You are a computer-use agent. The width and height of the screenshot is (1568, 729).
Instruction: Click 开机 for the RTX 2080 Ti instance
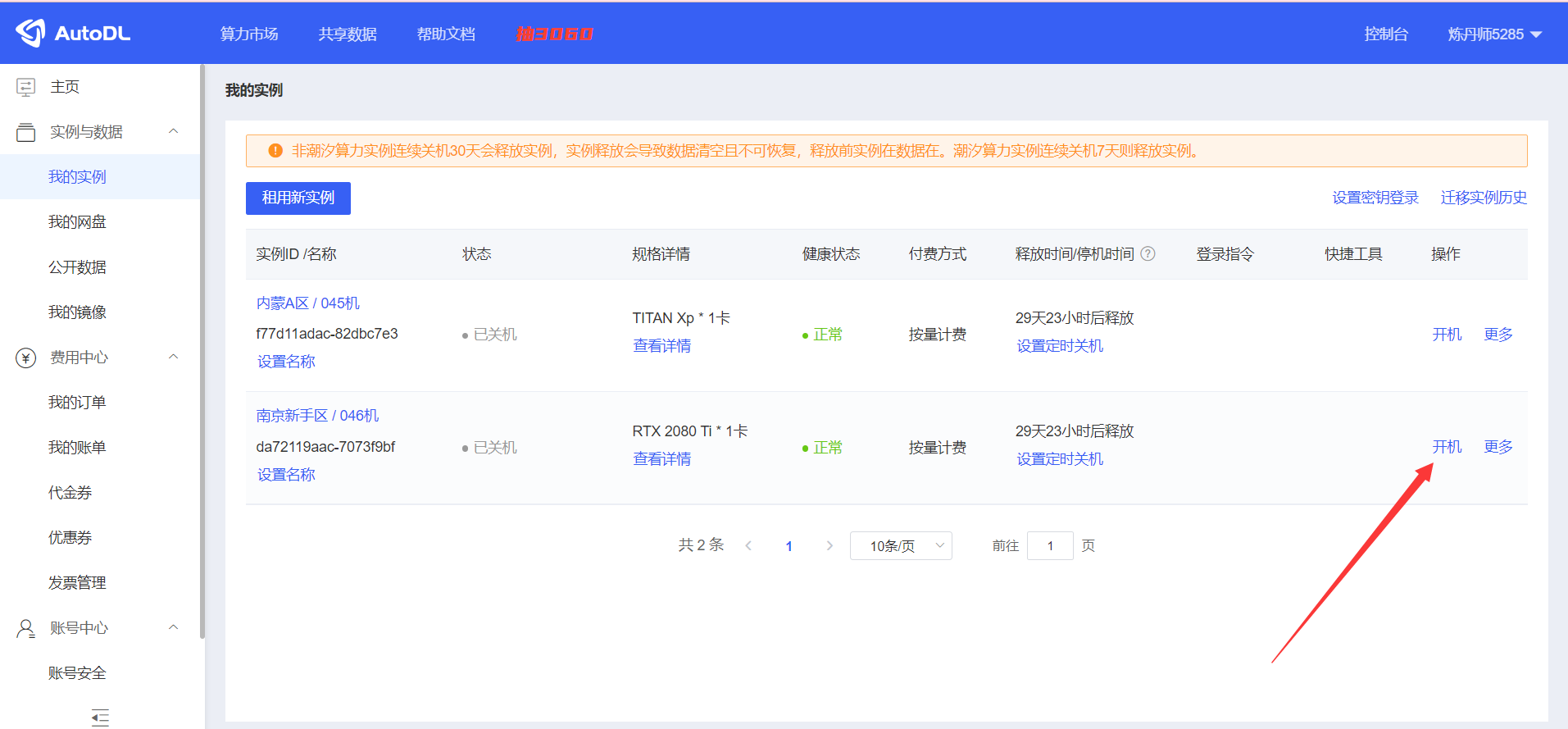1447,447
